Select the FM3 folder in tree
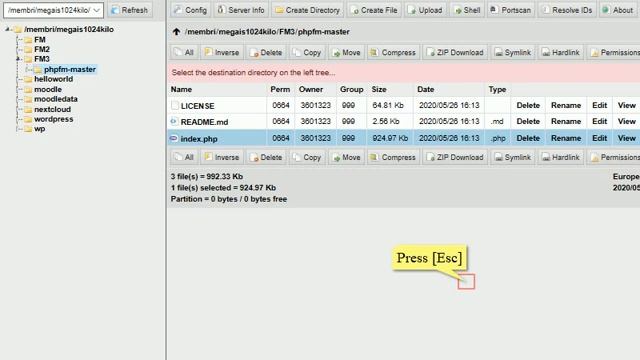The image size is (640, 360). coord(42,59)
